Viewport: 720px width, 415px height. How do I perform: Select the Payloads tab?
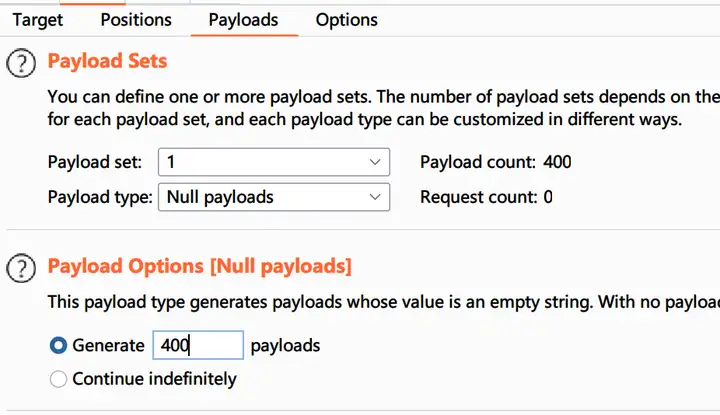(x=244, y=19)
